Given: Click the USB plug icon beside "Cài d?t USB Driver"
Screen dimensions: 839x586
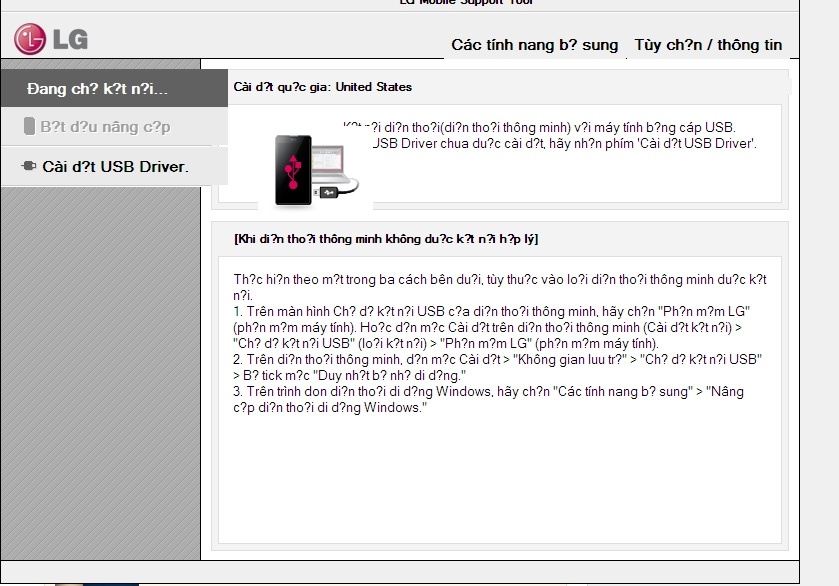Looking at the screenshot, I should [28, 166].
